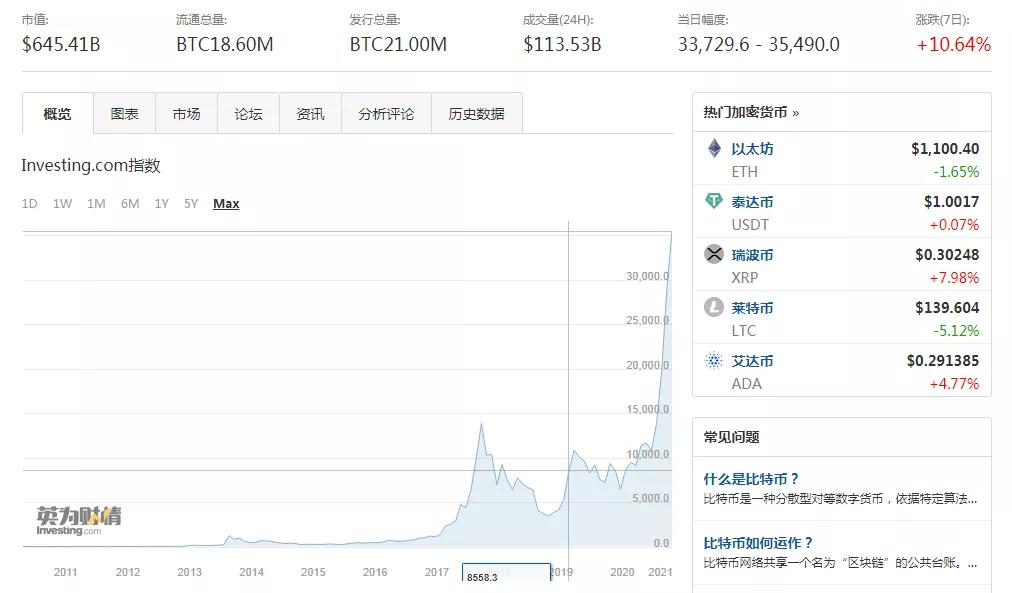Click the ETH price $1,100.40

point(945,148)
